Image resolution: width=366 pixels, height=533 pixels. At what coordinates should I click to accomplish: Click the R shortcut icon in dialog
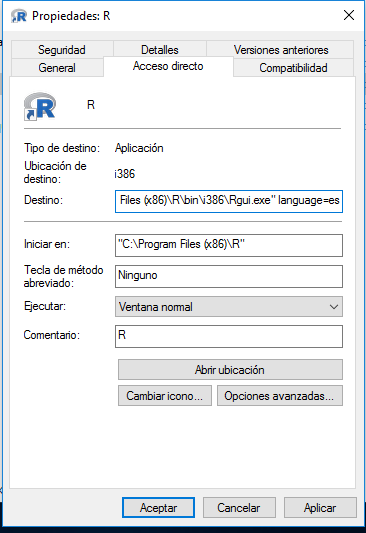click(x=40, y=106)
